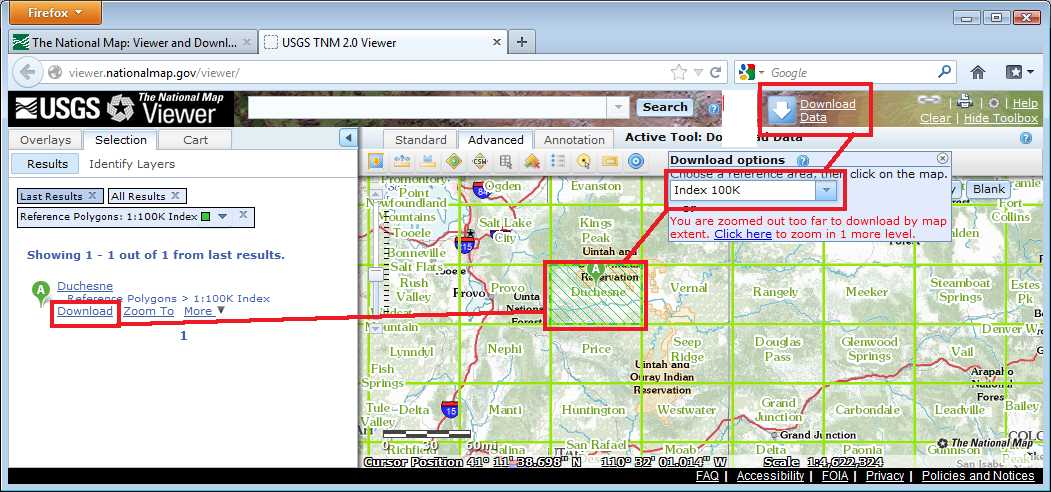
Task: Click the Download link for Duchesne
Action: click(x=85, y=311)
